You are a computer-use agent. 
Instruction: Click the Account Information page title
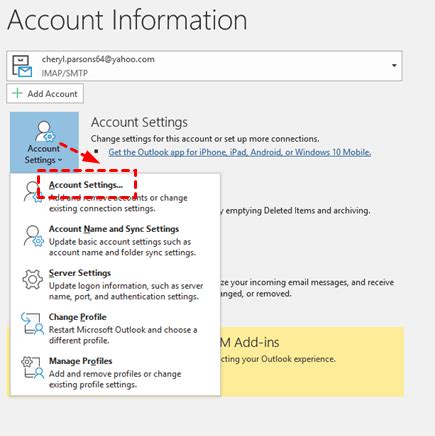[x=127, y=20]
